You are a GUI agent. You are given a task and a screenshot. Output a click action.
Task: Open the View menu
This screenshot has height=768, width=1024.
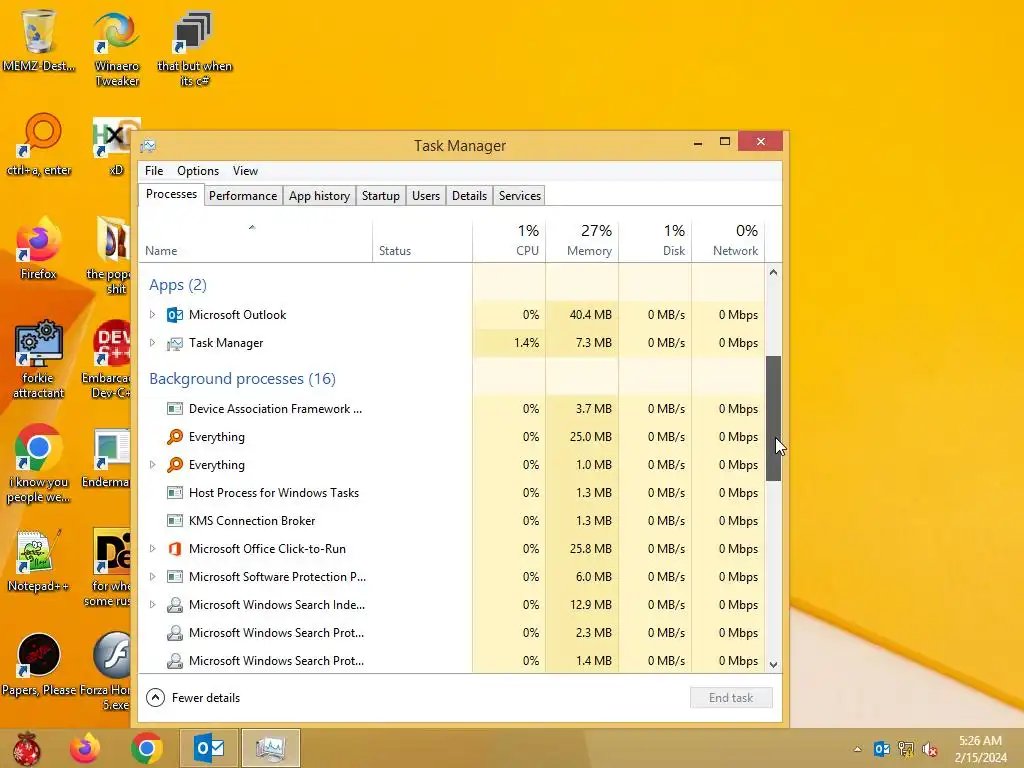[246, 171]
